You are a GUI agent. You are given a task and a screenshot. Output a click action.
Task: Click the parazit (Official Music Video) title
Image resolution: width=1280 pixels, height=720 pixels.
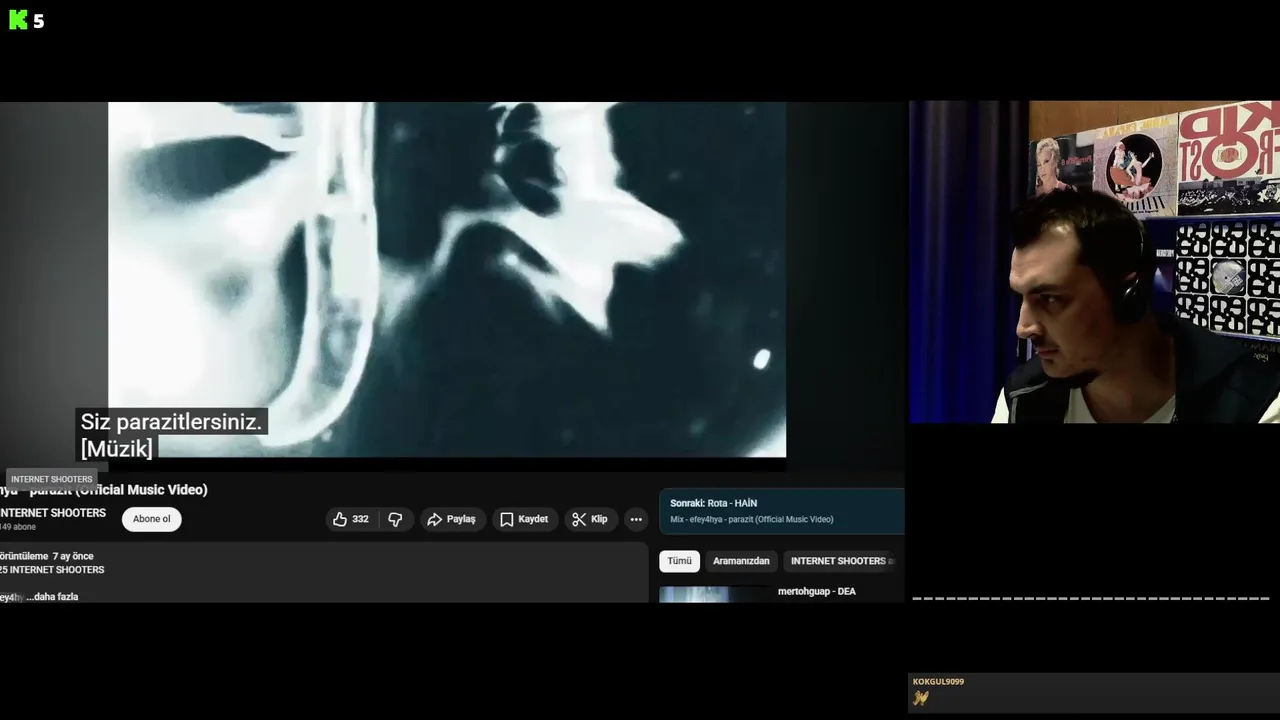pyautogui.click(x=104, y=489)
